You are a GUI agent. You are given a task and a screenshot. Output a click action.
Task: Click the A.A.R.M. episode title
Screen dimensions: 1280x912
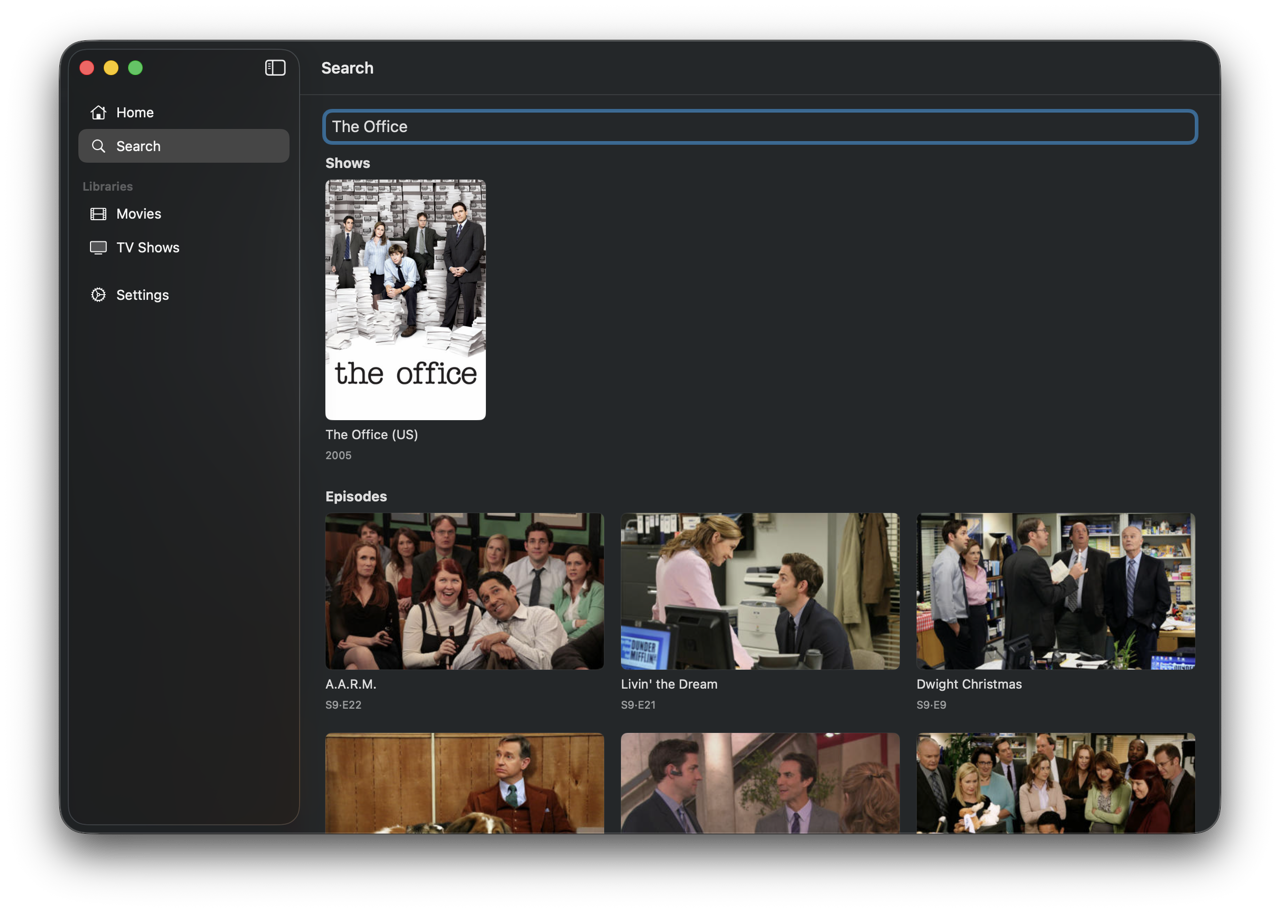(350, 684)
